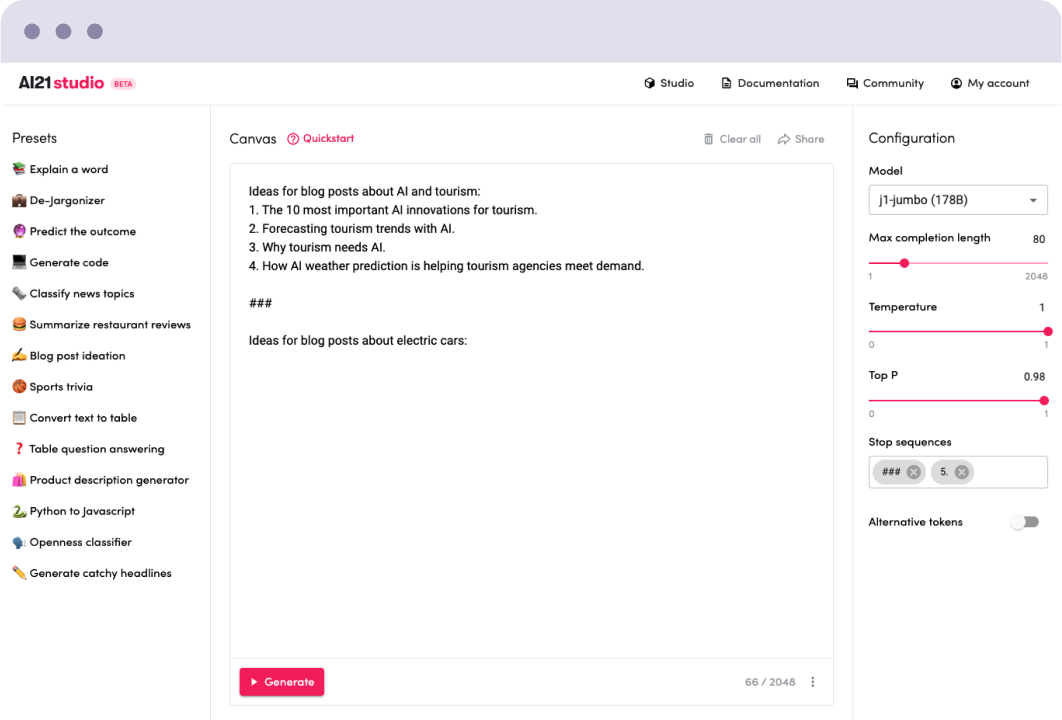Click the Studio cube icon
1062x720 pixels.
649,83
